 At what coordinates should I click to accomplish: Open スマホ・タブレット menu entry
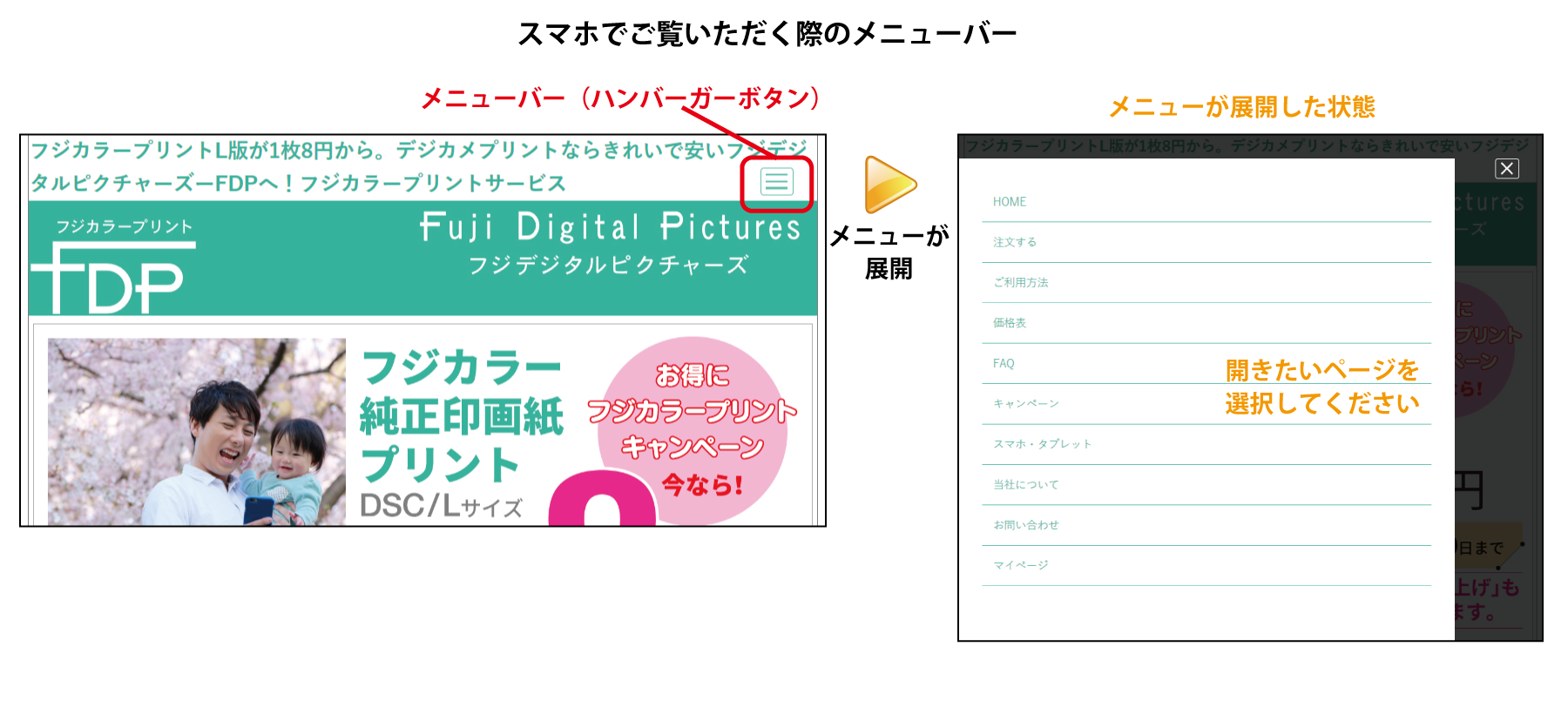pos(1206,444)
